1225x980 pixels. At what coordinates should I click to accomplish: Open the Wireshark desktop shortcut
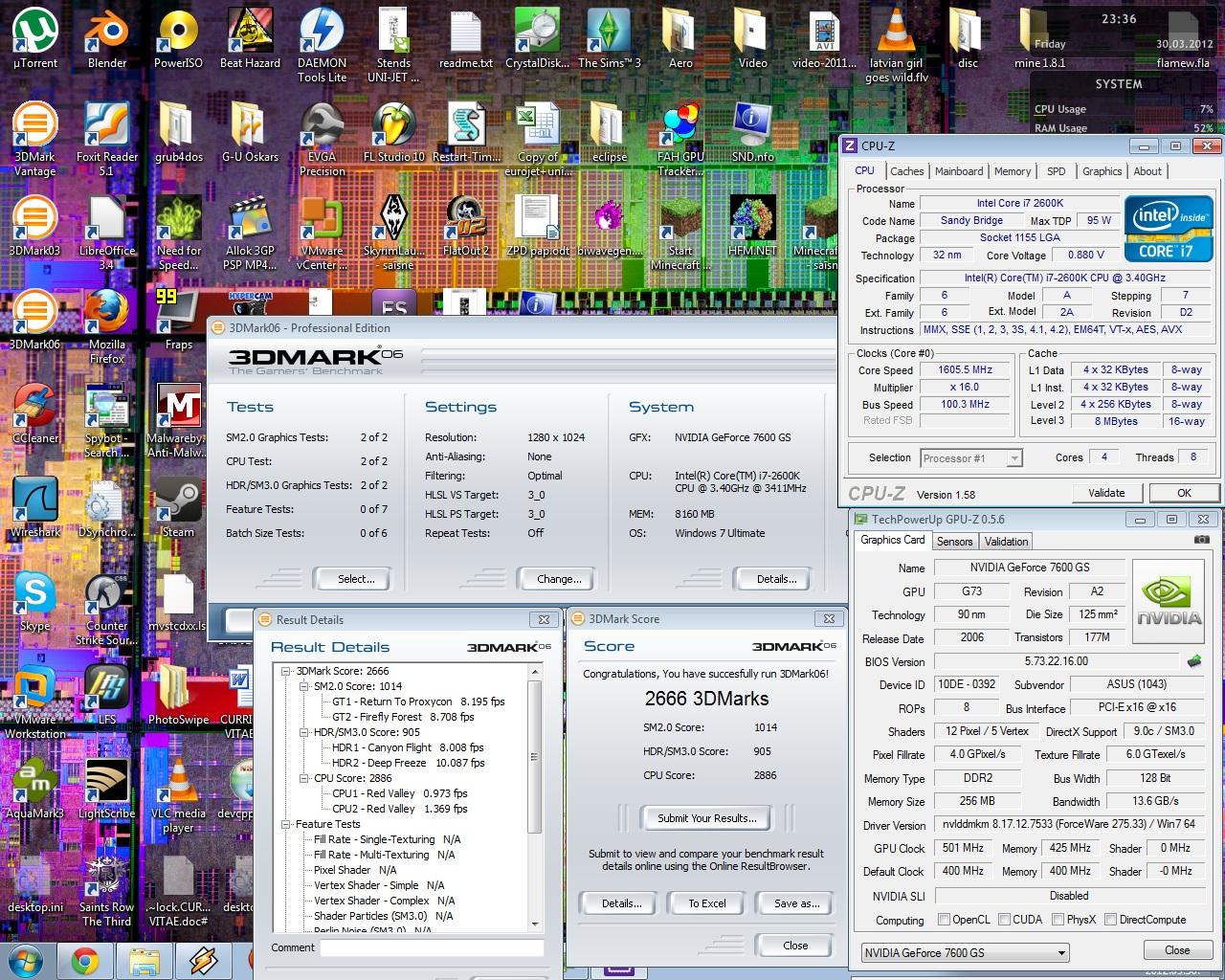point(34,508)
